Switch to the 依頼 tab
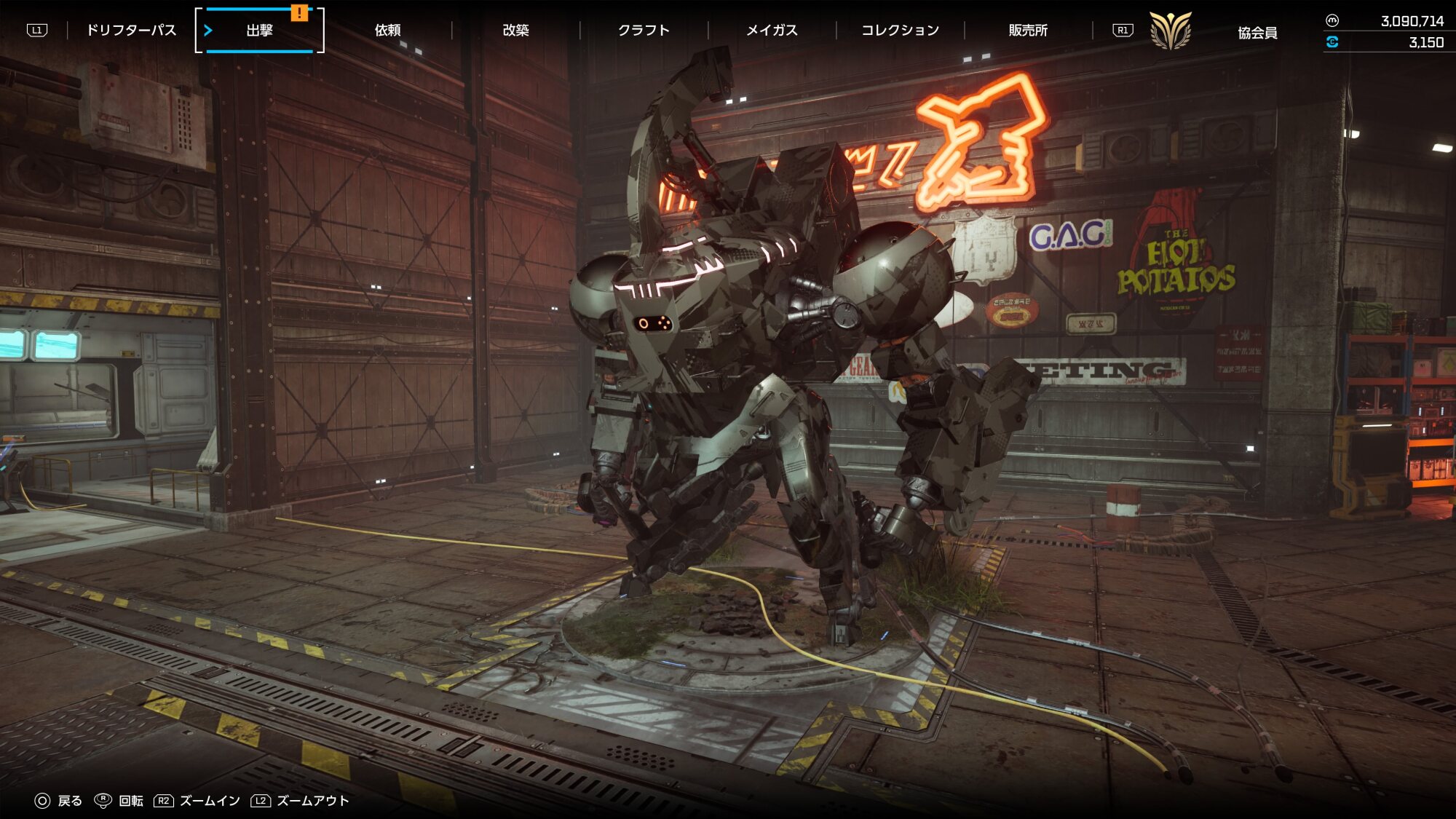 tap(387, 30)
